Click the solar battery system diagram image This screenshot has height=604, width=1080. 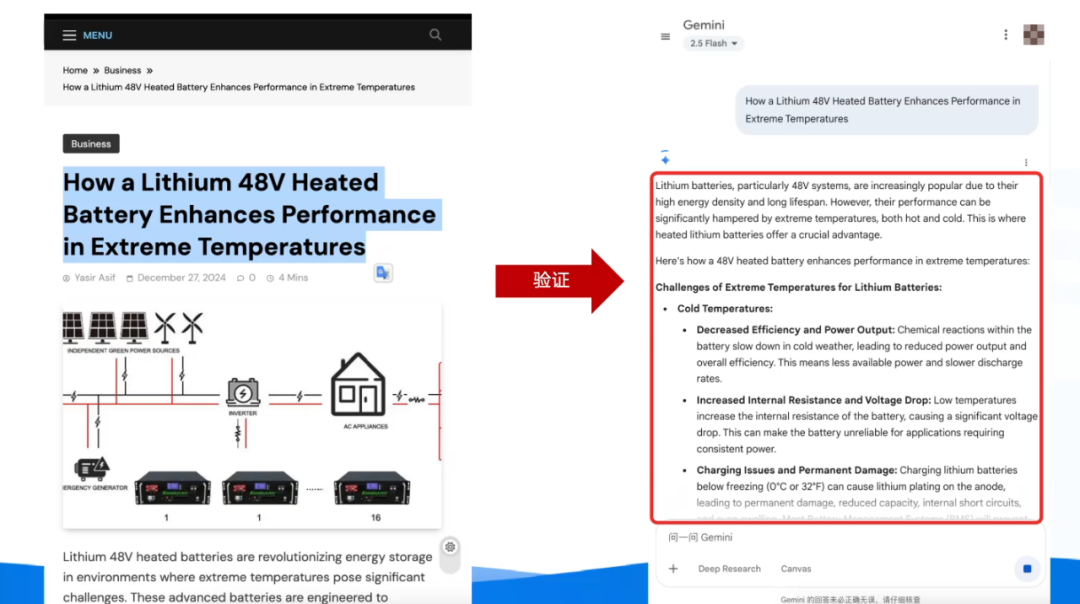point(252,416)
